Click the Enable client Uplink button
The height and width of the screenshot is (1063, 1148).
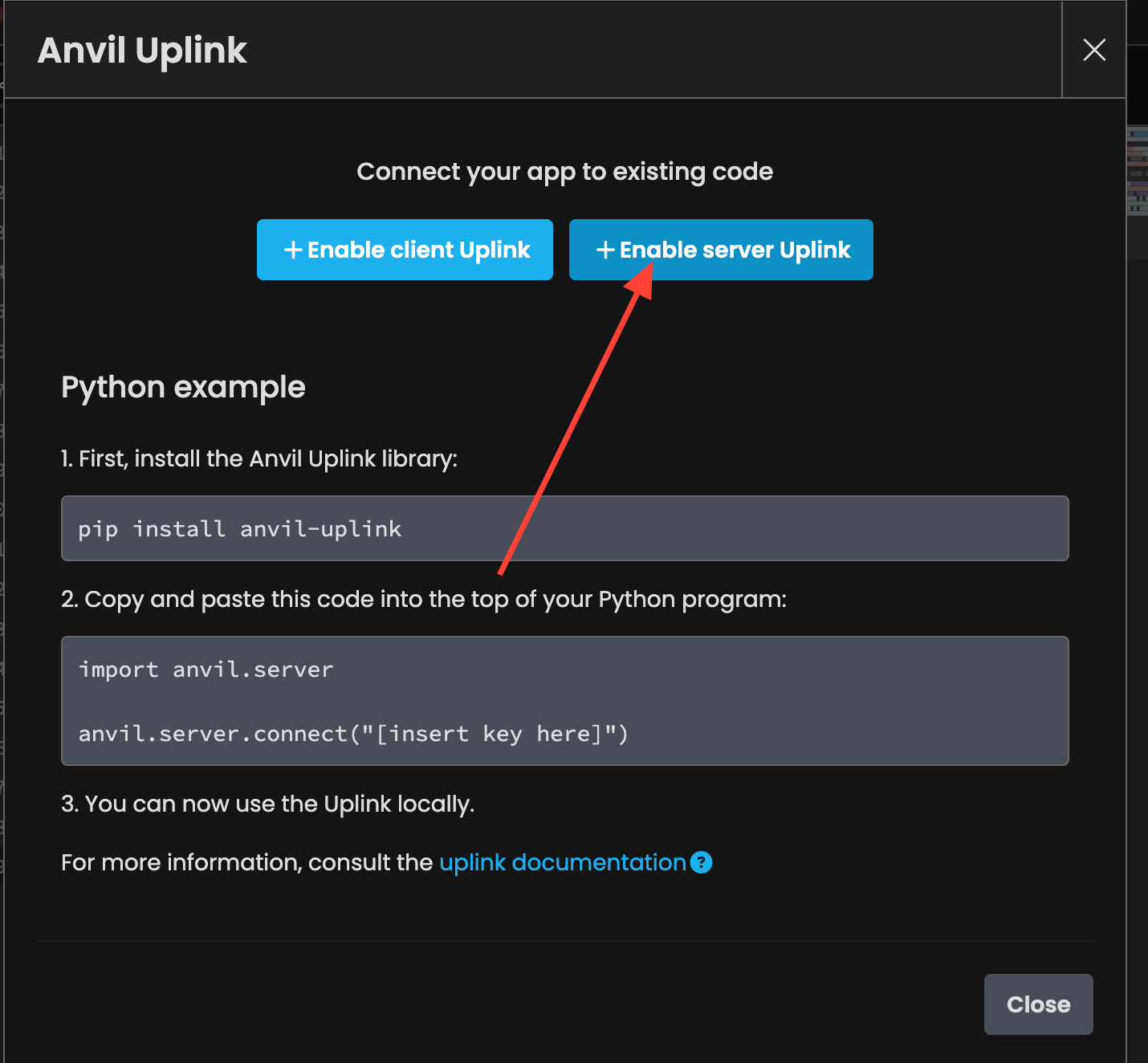[405, 250]
